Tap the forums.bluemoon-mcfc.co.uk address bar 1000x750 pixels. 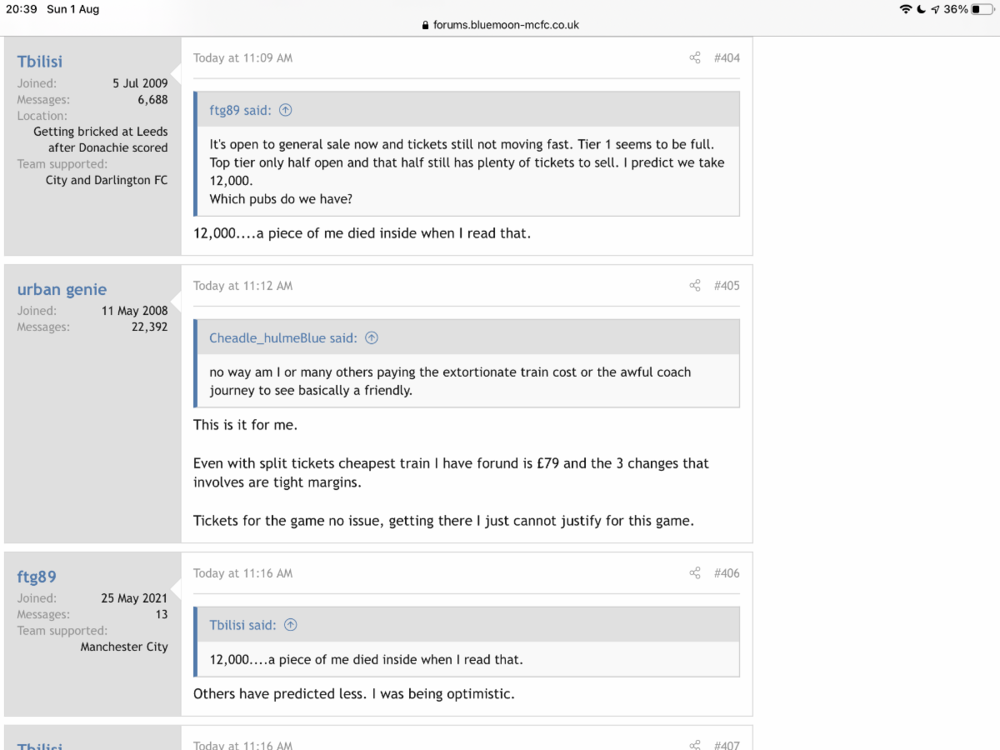click(x=500, y=25)
